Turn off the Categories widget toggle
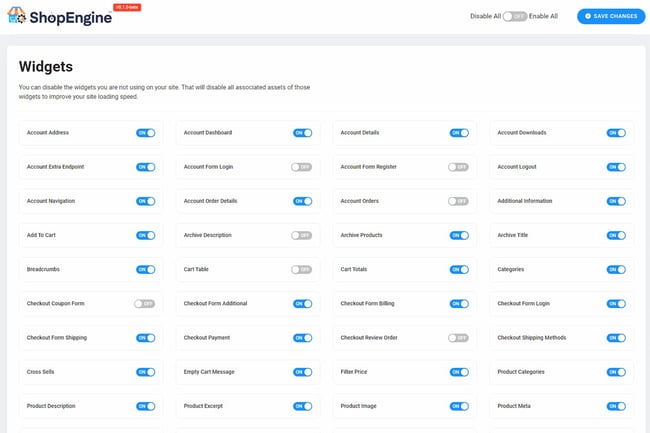Screen dimensions: 650x433 [x=615, y=270]
